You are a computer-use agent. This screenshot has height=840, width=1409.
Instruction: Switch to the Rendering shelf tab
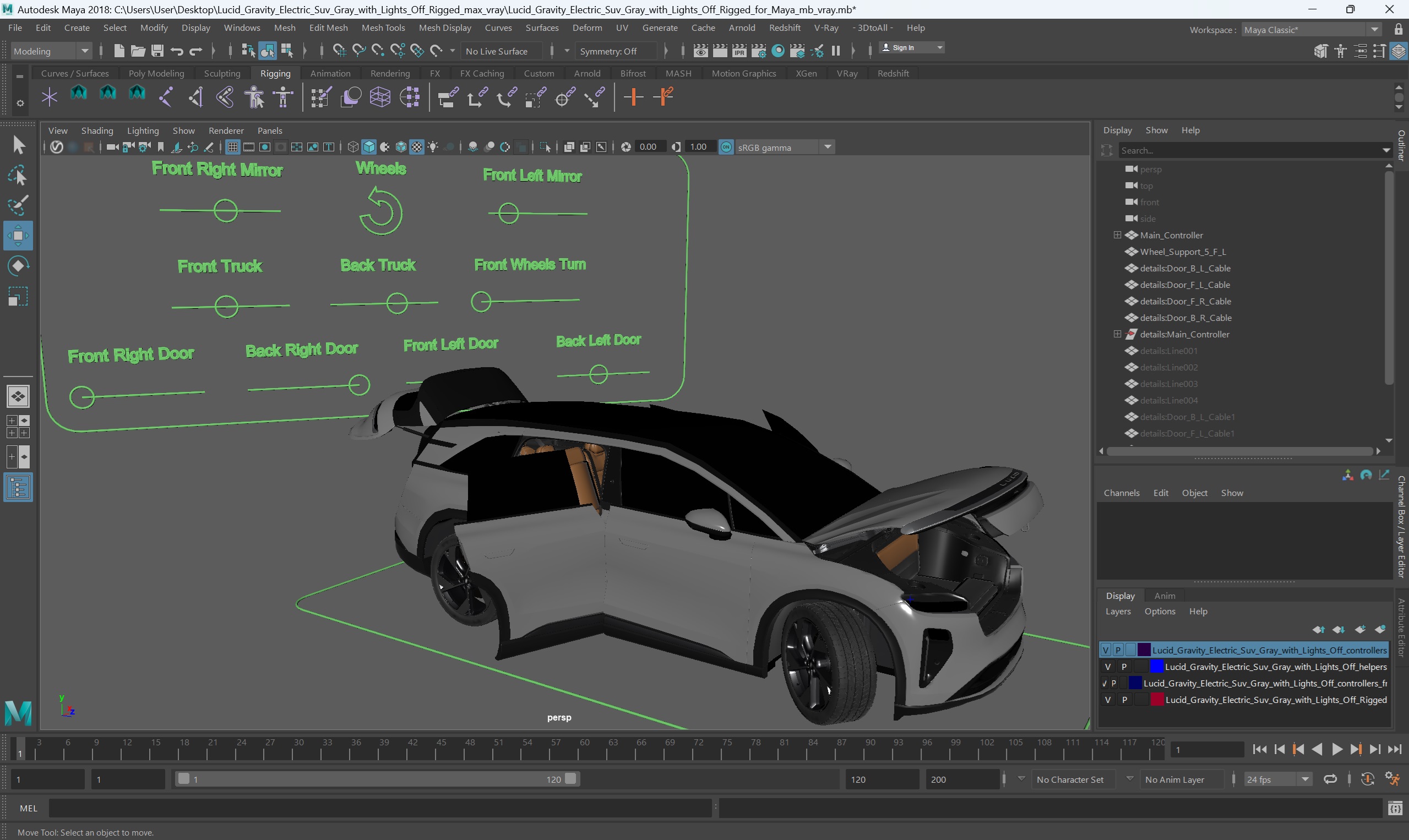[389, 74]
